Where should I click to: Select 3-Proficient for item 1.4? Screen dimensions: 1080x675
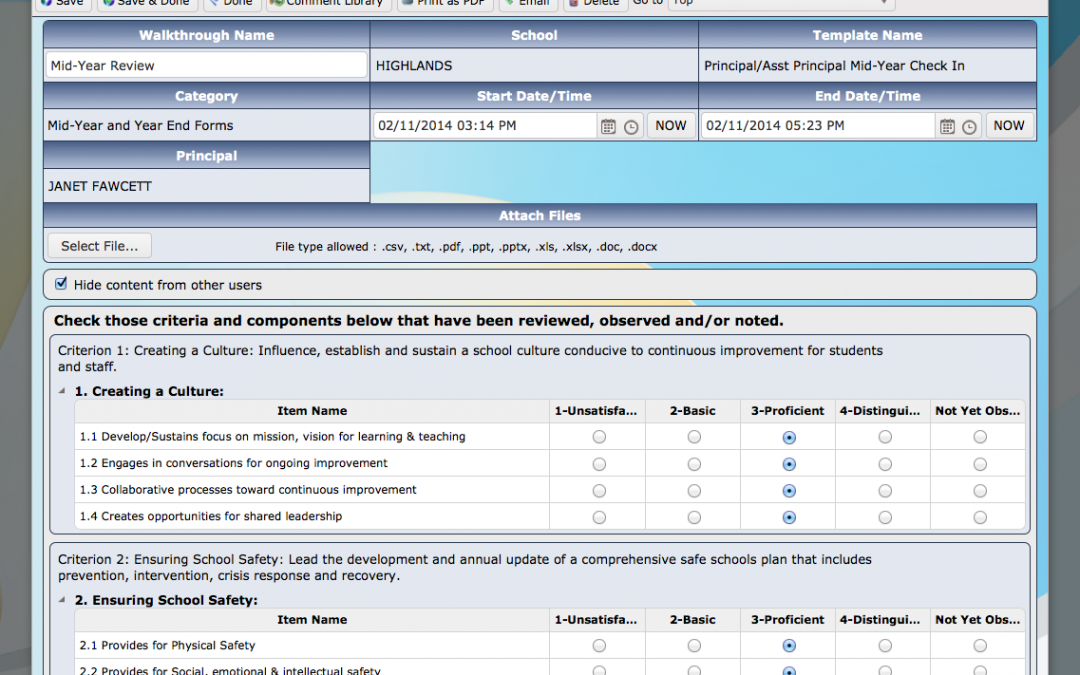coord(789,517)
